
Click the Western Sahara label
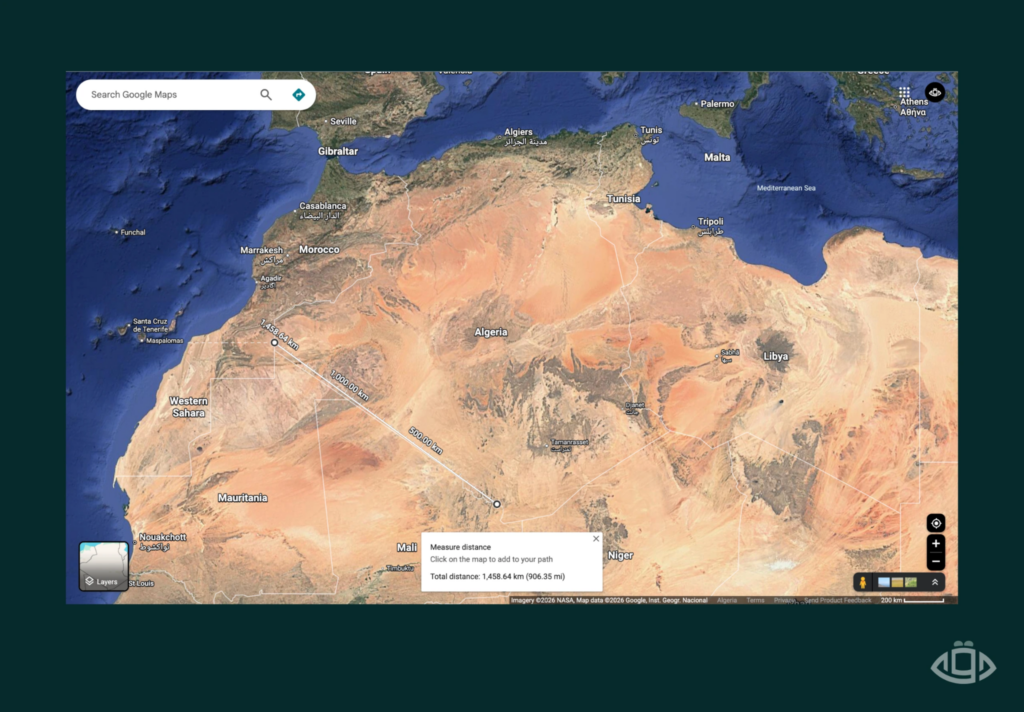pyautogui.click(x=189, y=407)
